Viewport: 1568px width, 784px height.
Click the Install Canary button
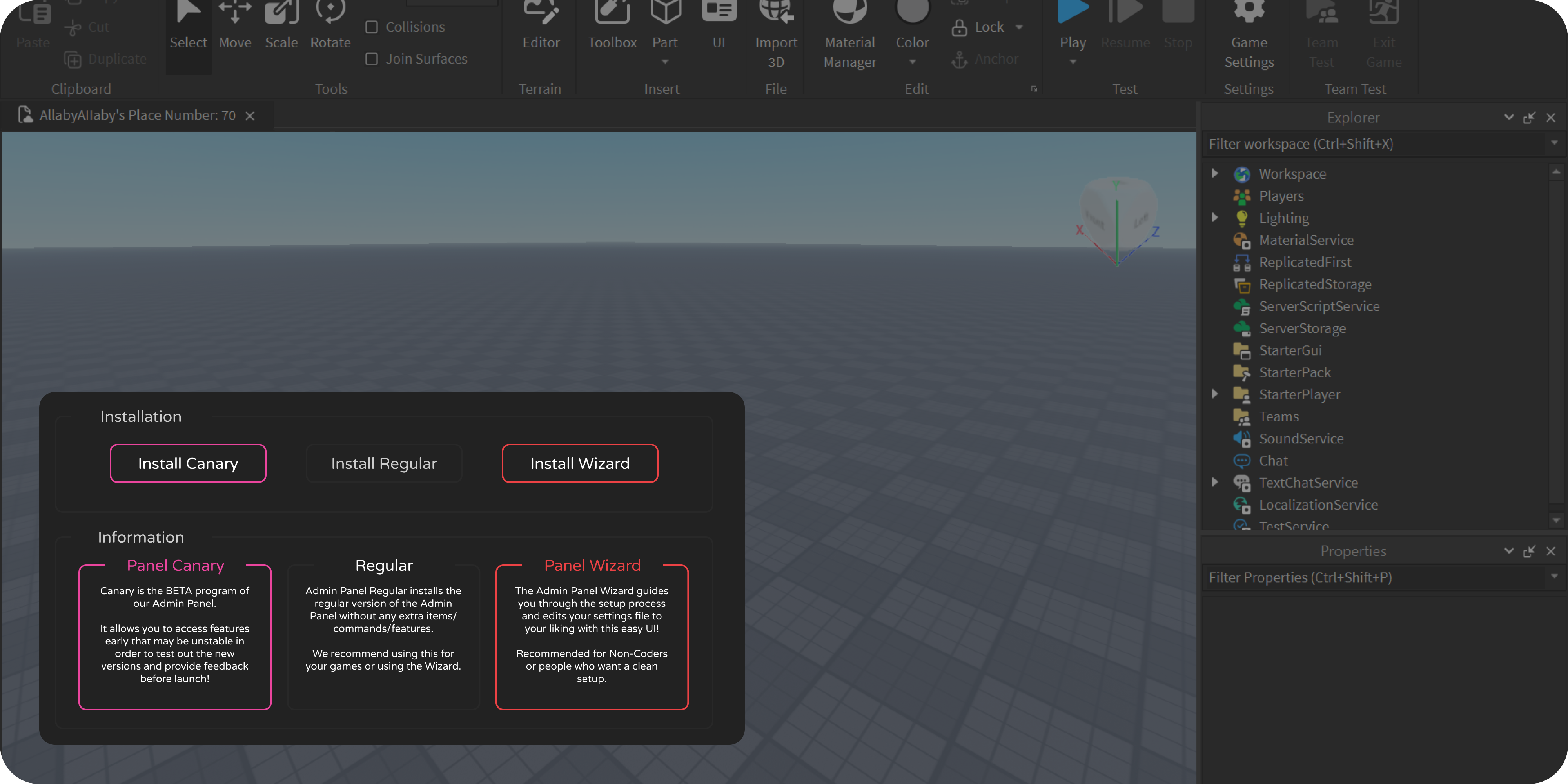[187, 463]
